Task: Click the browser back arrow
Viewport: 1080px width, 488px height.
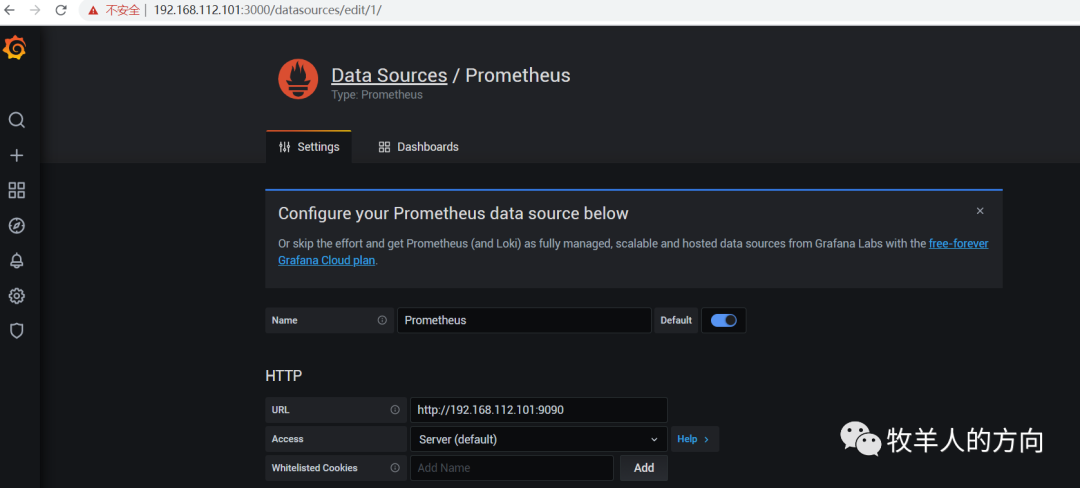Action: (10, 10)
